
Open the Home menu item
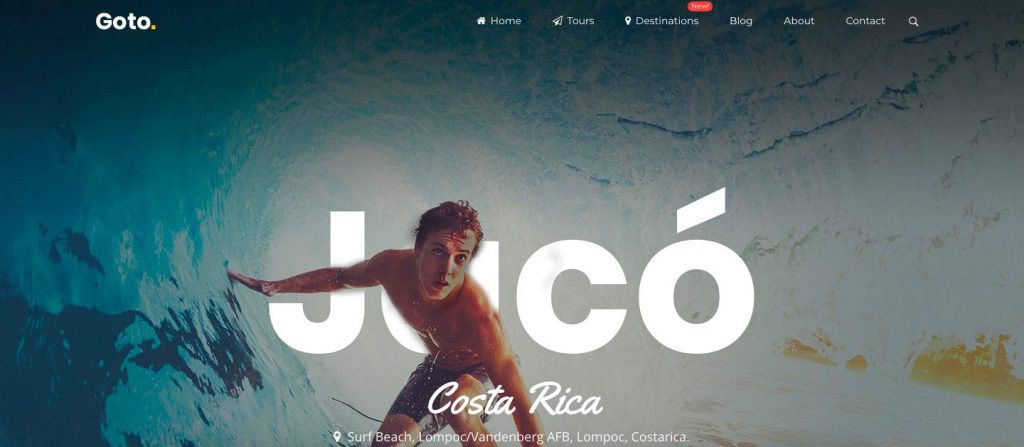499,21
